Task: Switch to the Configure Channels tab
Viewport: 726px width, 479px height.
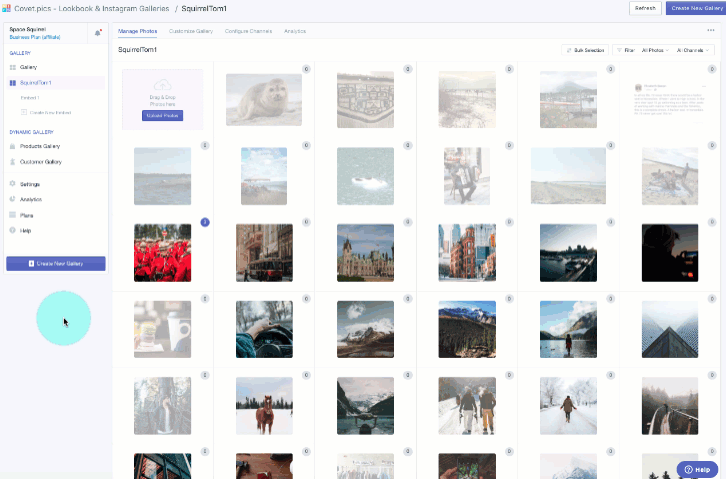Action: [x=248, y=31]
